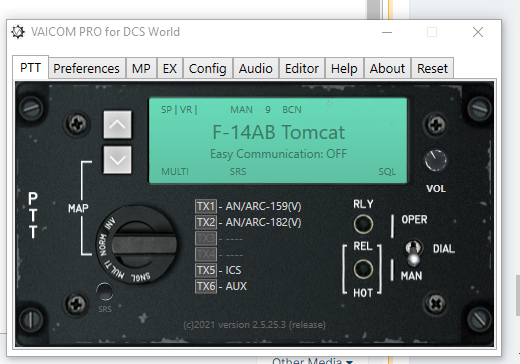The image size is (520, 364).
Task: Adjust the VOL knob
Action: point(435,161)
